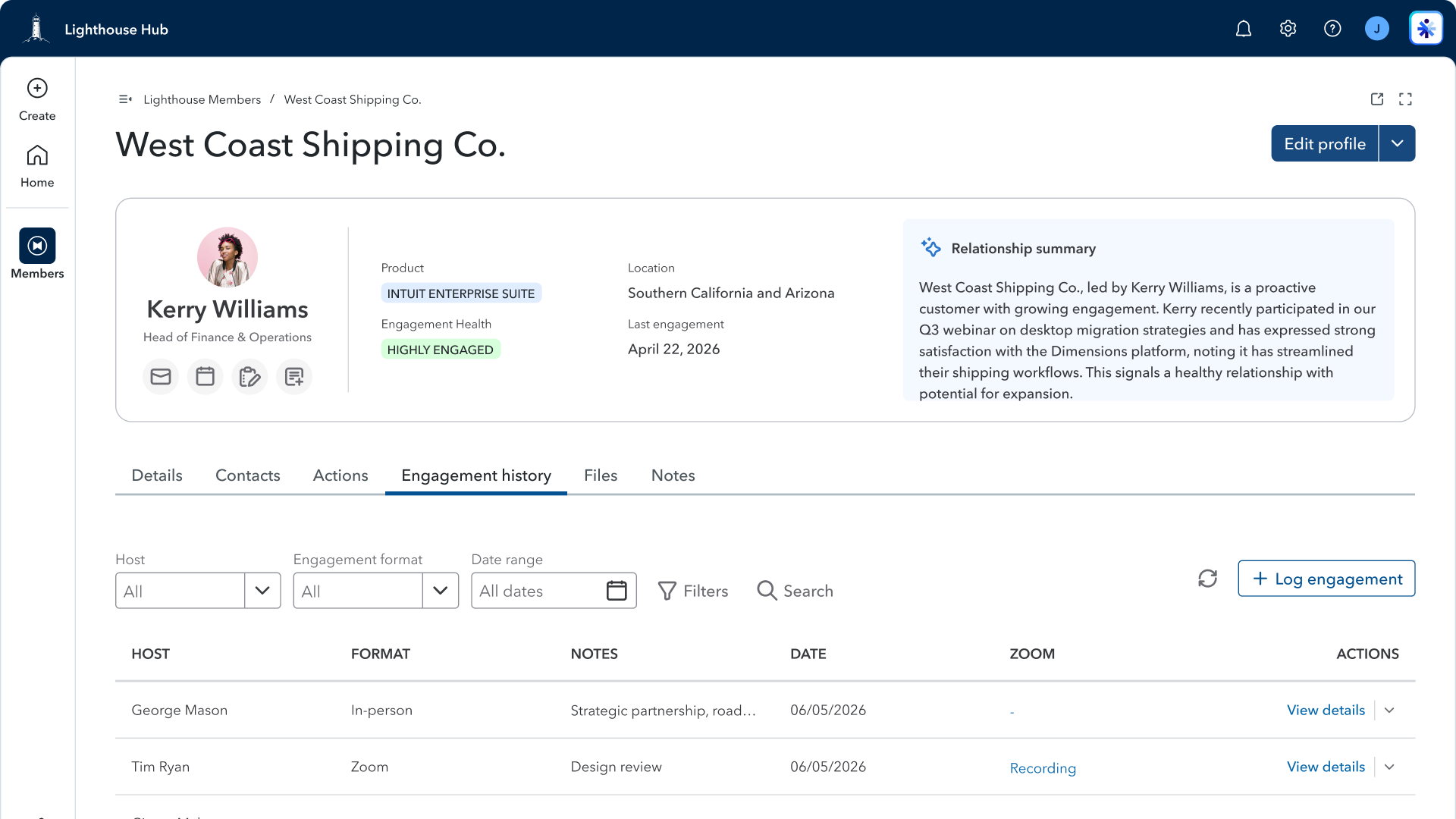Screen dimensions: 1456x819
Task: Click the Strategic partnership notes cell
Action: point(664,711)
